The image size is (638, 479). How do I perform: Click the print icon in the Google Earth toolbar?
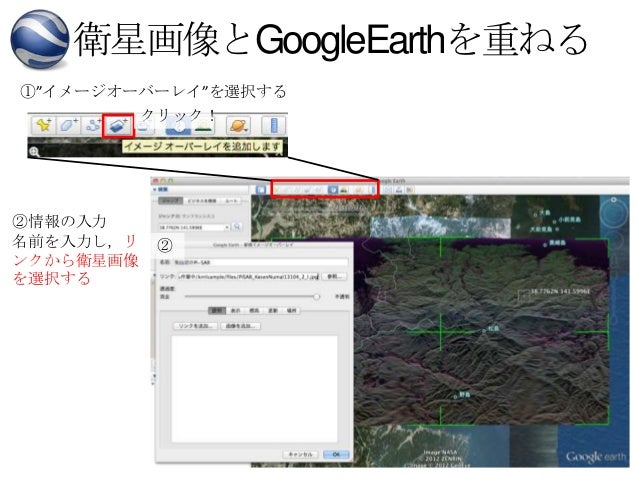pos(399,190)
